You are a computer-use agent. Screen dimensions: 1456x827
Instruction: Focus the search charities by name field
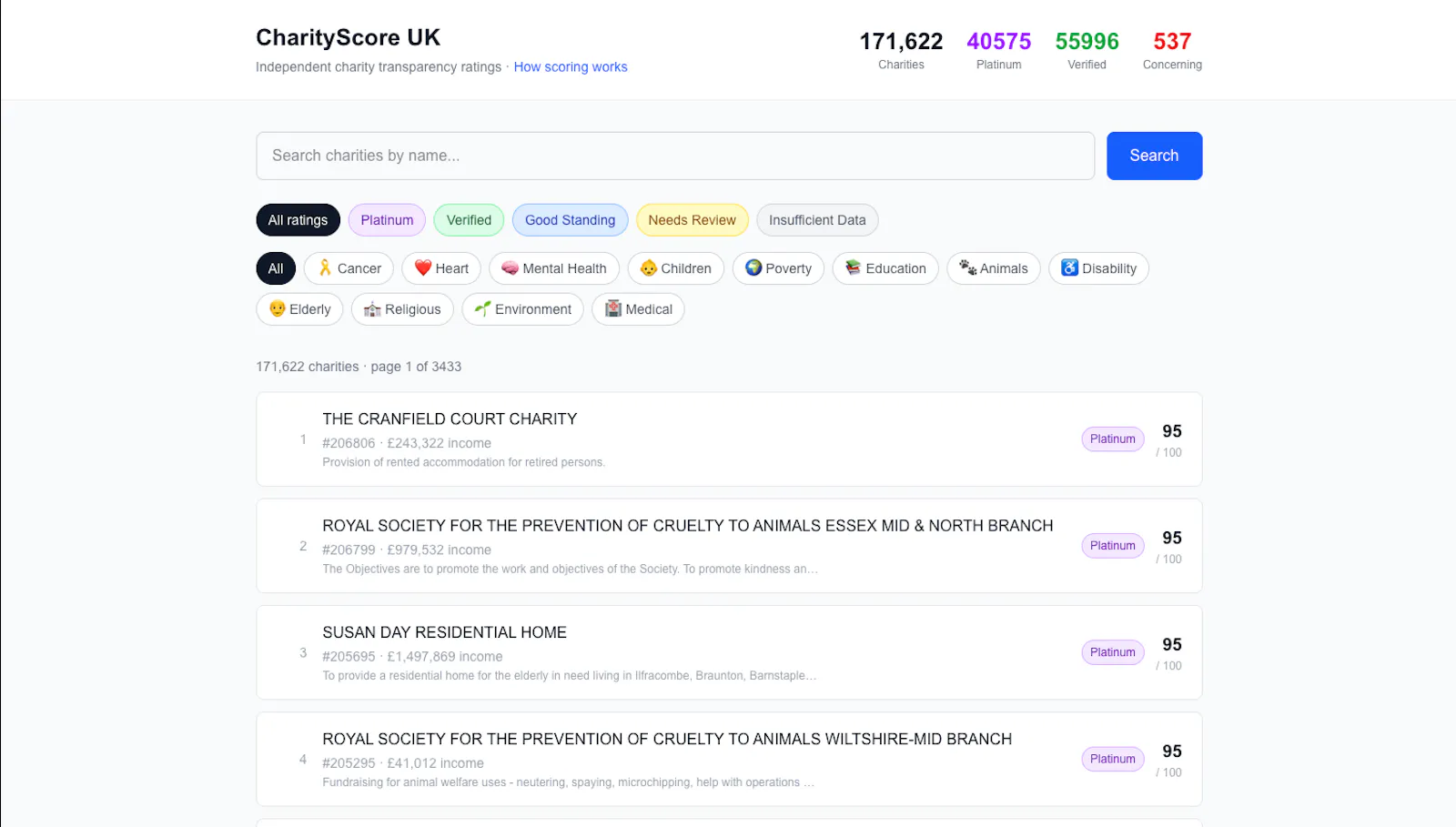click(x=675, y=156)
